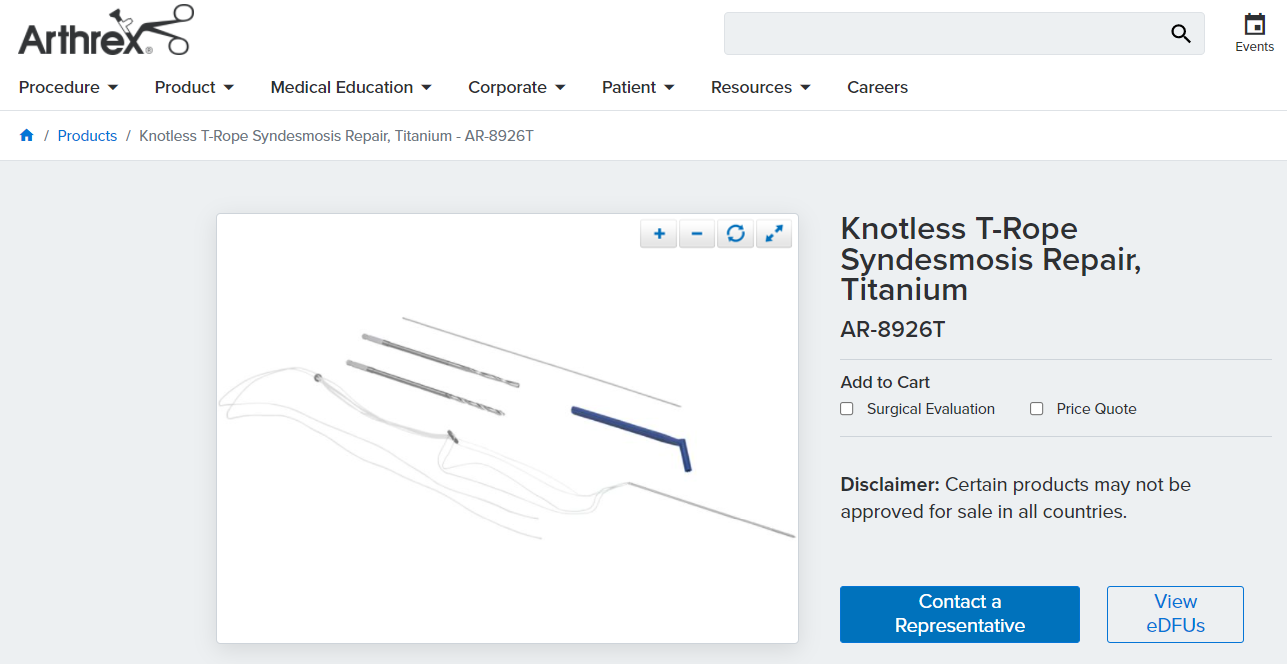Follow the Products breadcrumb link
The image size is (1287, 664).
point(87,136)
